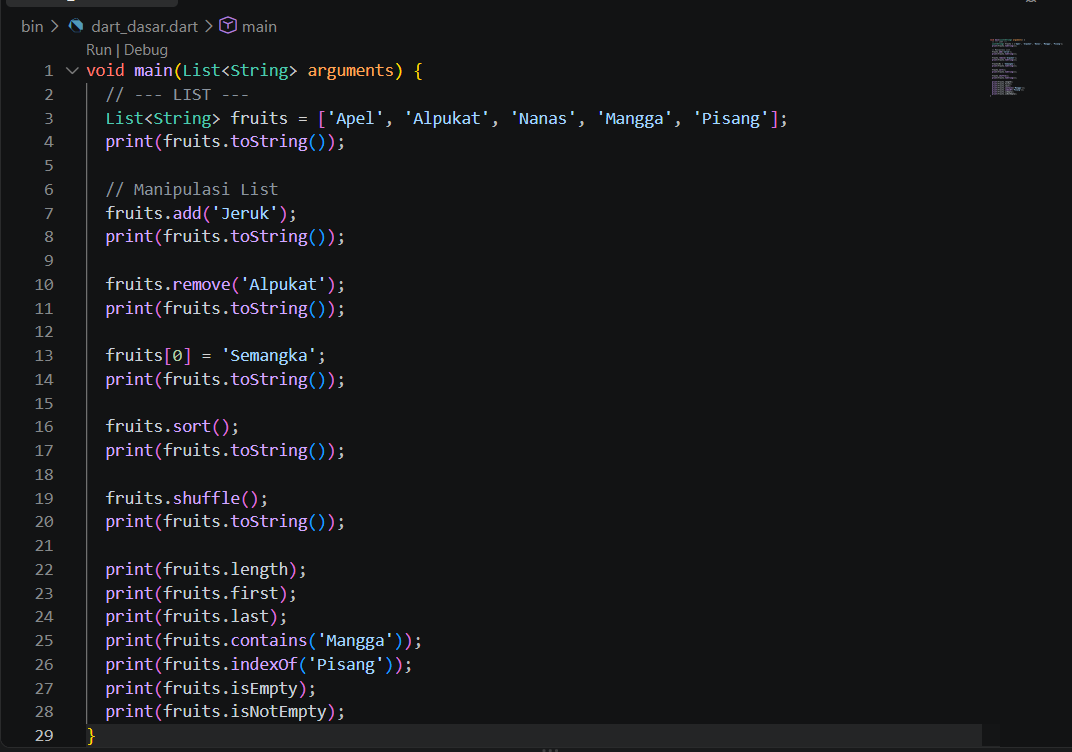Click line number 13 in gutter
Screen dimensions: 1072x752
tap(44, 355)
